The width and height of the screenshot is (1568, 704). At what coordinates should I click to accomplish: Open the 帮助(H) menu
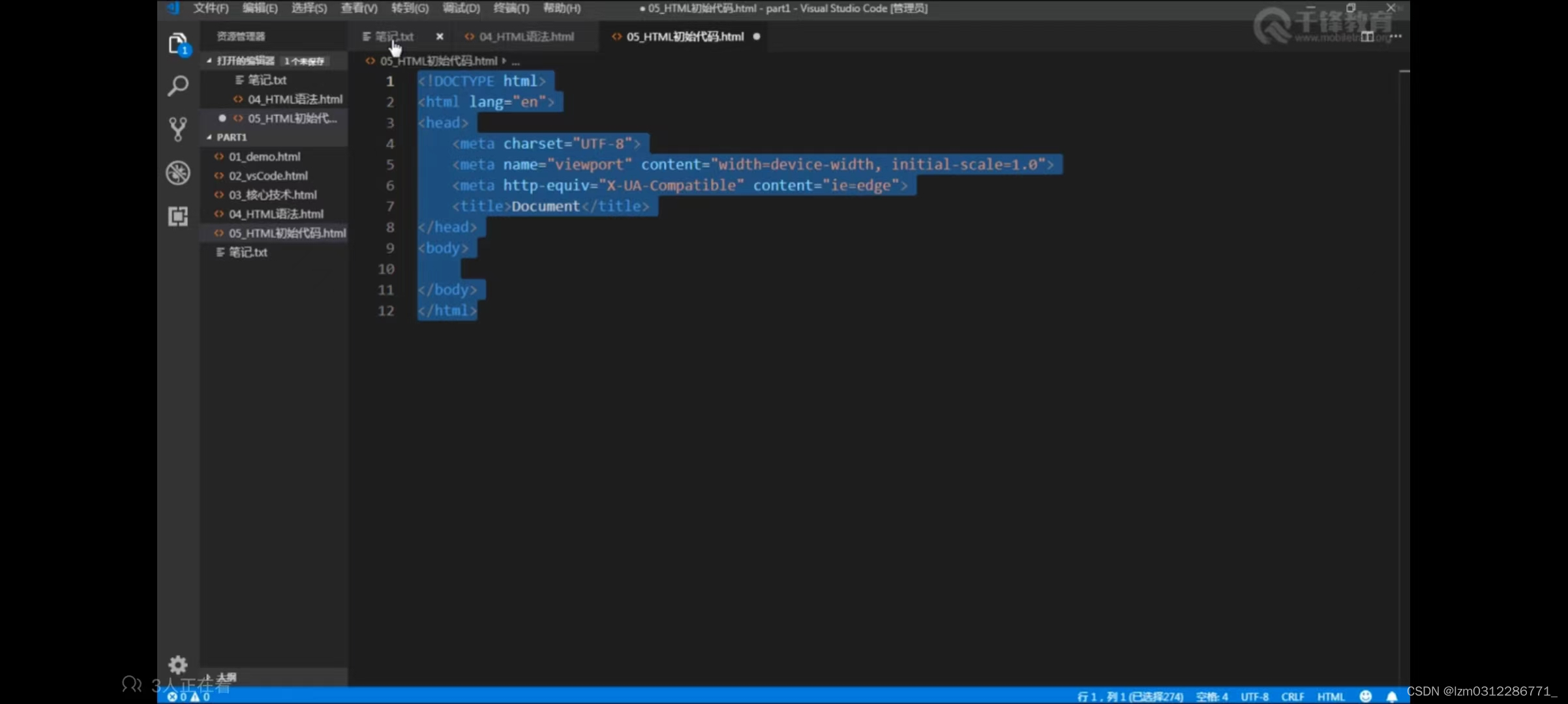[562, 8]
